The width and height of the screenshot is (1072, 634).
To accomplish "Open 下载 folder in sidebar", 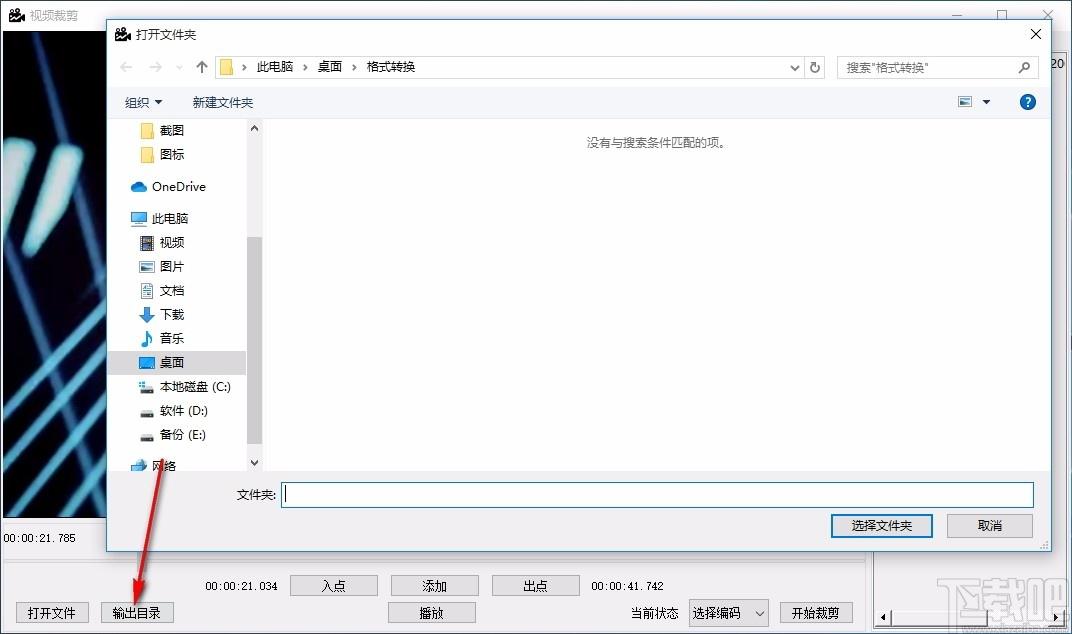I will pyautogui.click(x=172, y=314).
